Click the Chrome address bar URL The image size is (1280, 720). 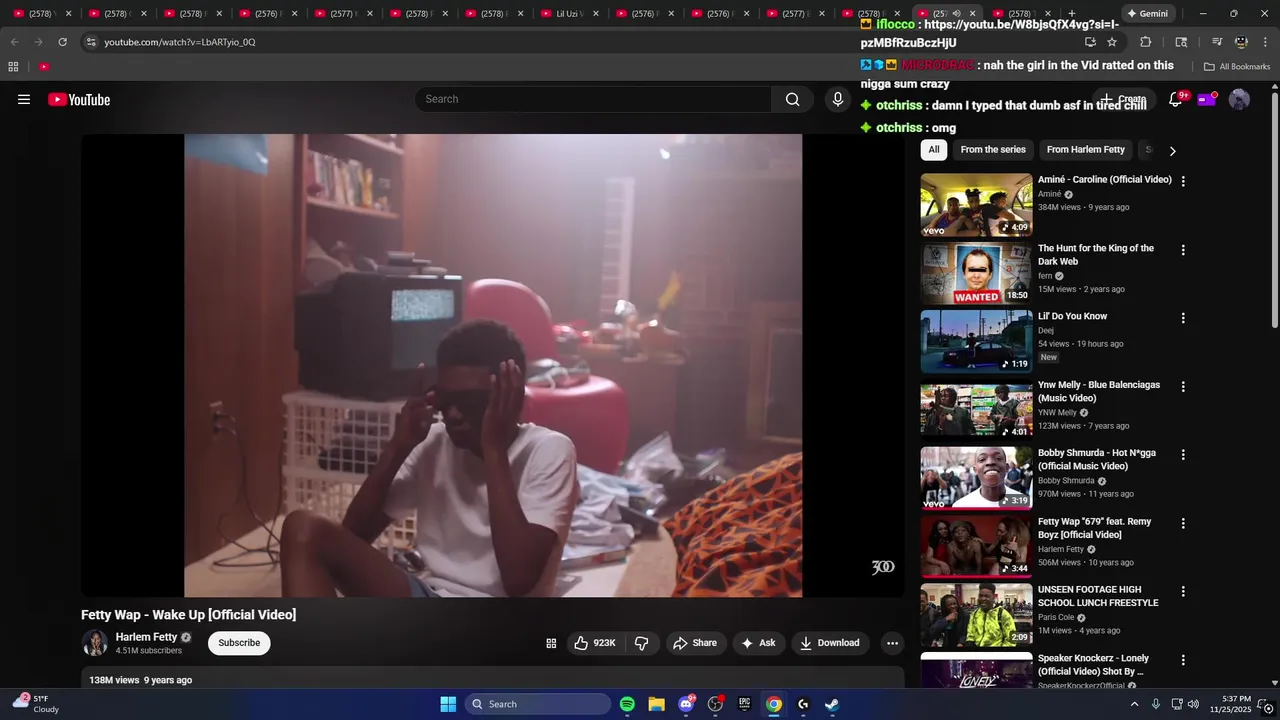(180, 42)
